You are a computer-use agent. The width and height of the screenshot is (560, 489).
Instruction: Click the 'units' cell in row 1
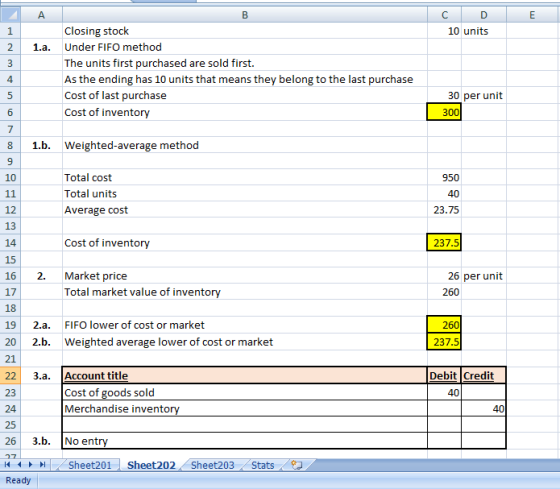484,31
